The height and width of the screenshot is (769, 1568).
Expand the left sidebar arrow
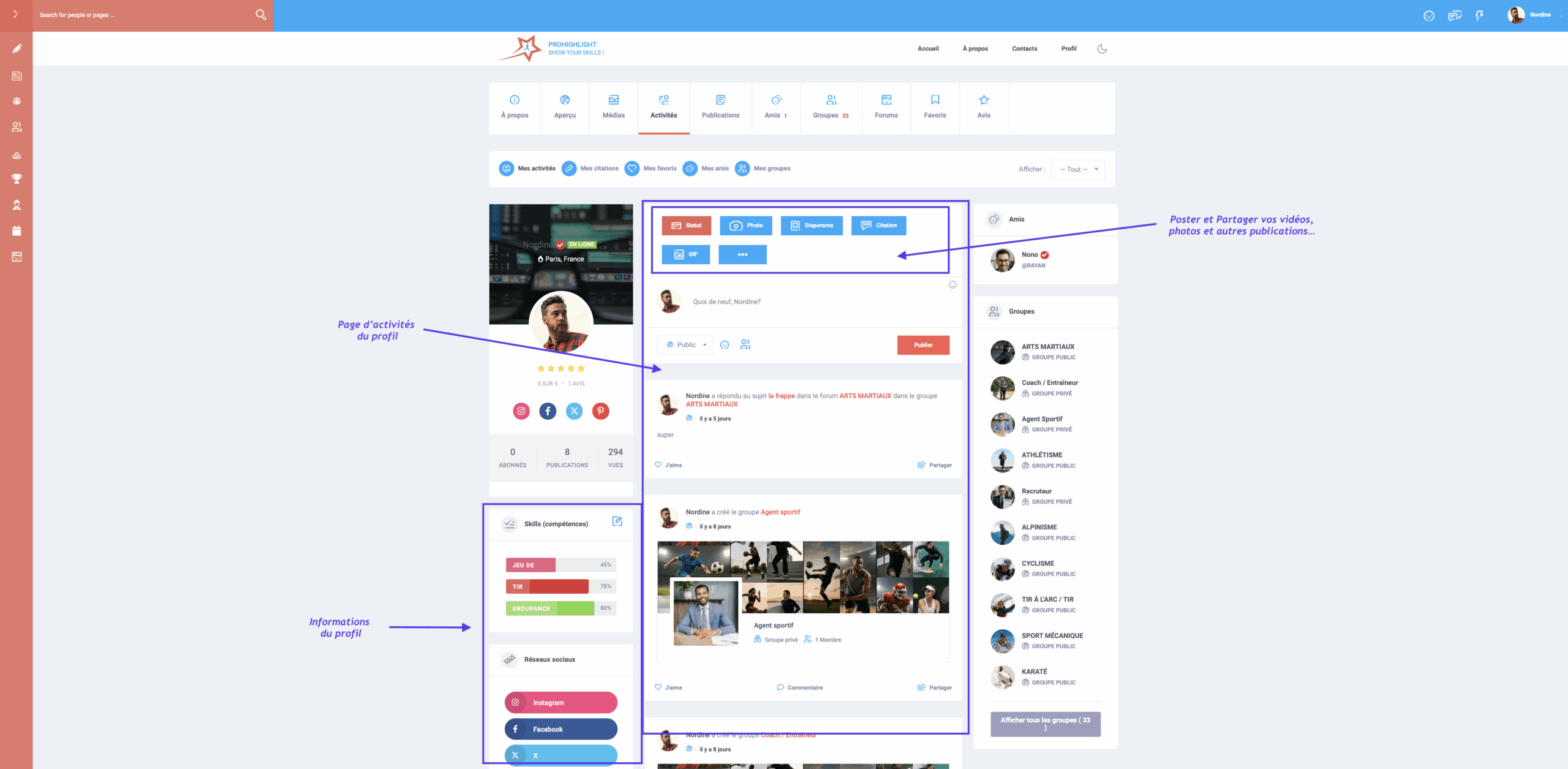[16, 14]
